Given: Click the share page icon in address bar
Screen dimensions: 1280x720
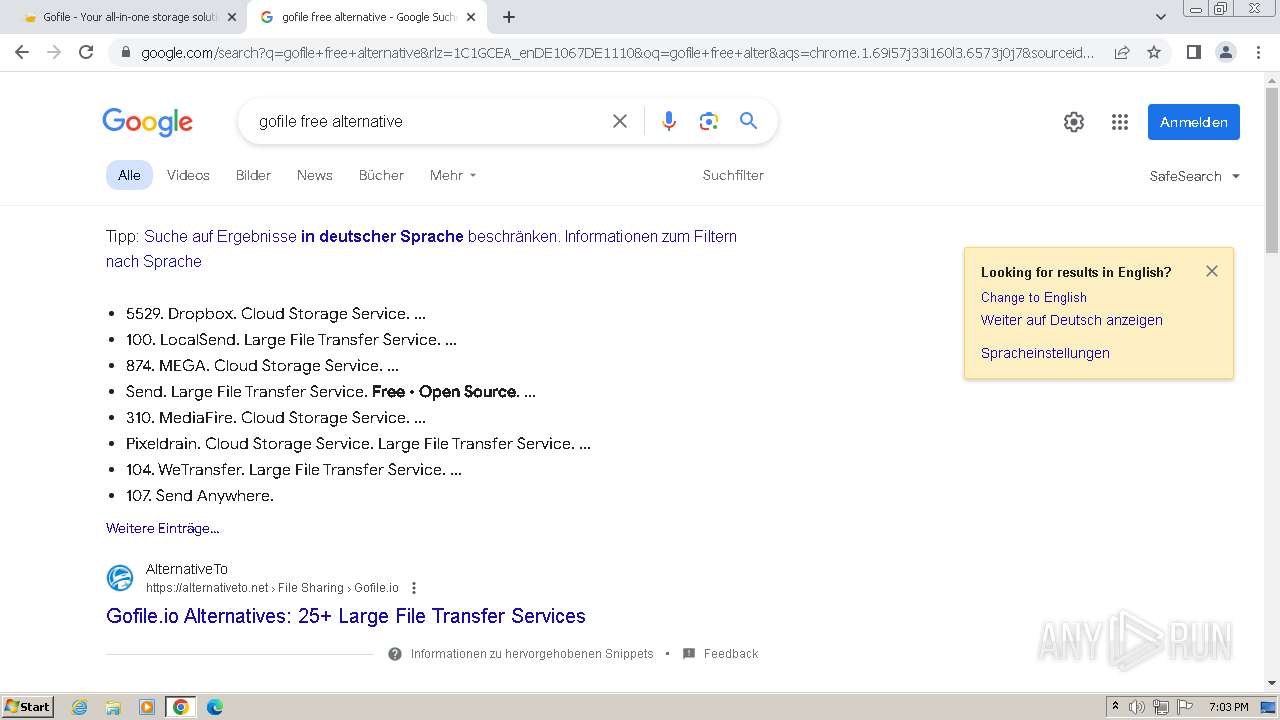Looking at the screenshot, I should 1122,52.
